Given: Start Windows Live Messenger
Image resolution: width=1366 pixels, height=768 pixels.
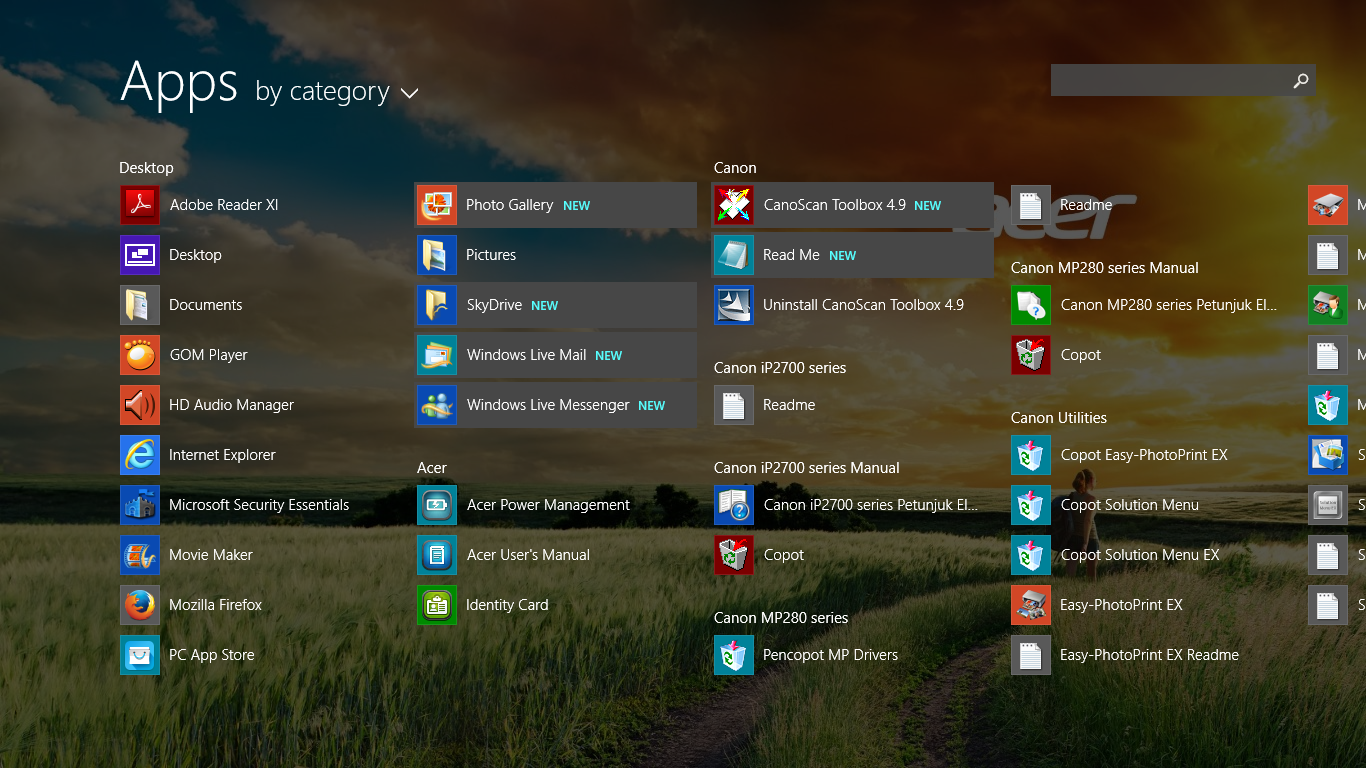Looking at the screenshot, I should coord(556,405).
